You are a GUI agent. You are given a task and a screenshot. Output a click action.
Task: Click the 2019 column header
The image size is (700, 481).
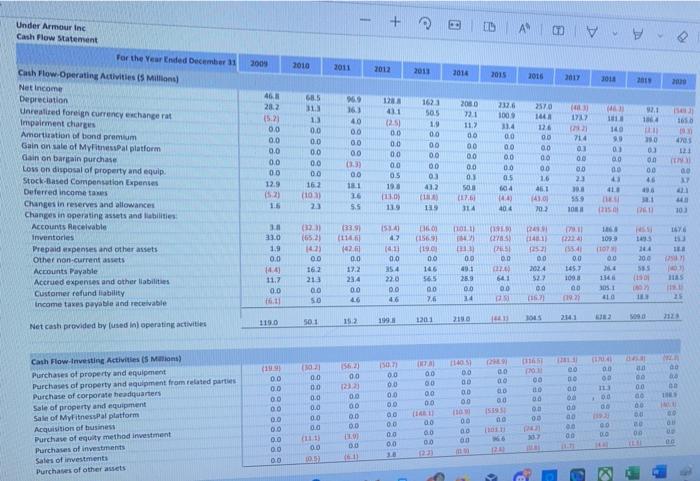644,80
